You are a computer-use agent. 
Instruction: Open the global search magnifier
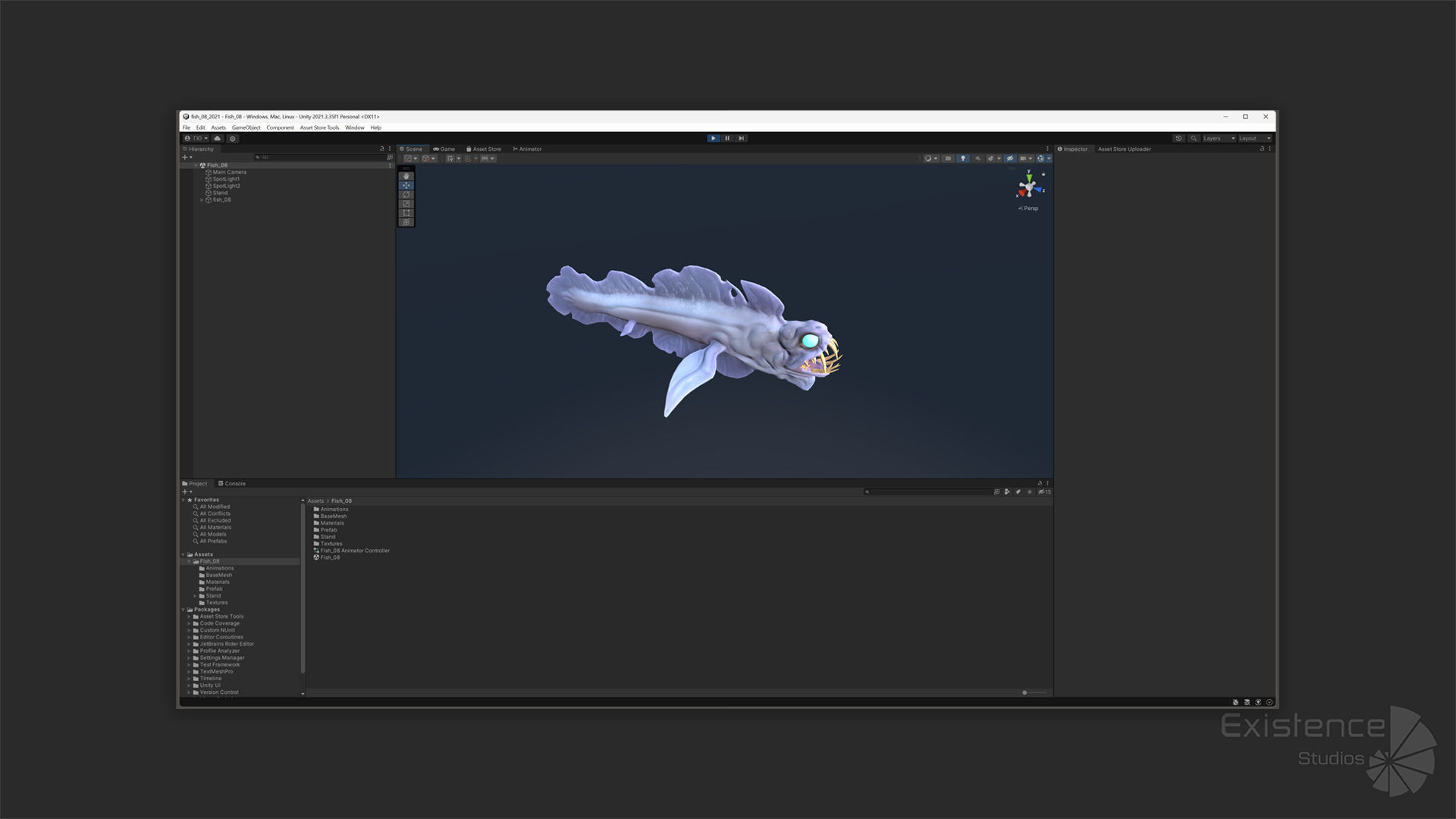click(1194, 138)
